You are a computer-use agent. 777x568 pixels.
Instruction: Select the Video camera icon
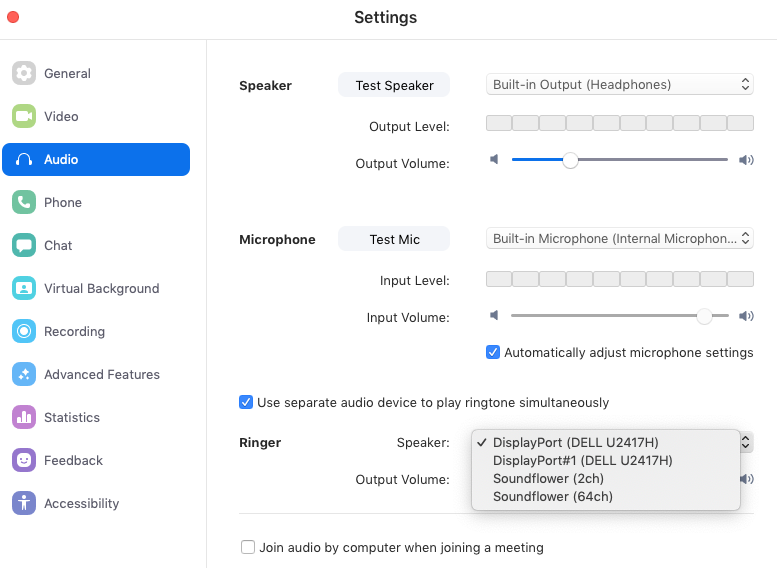pyautogui.click(x=24, y=117)
